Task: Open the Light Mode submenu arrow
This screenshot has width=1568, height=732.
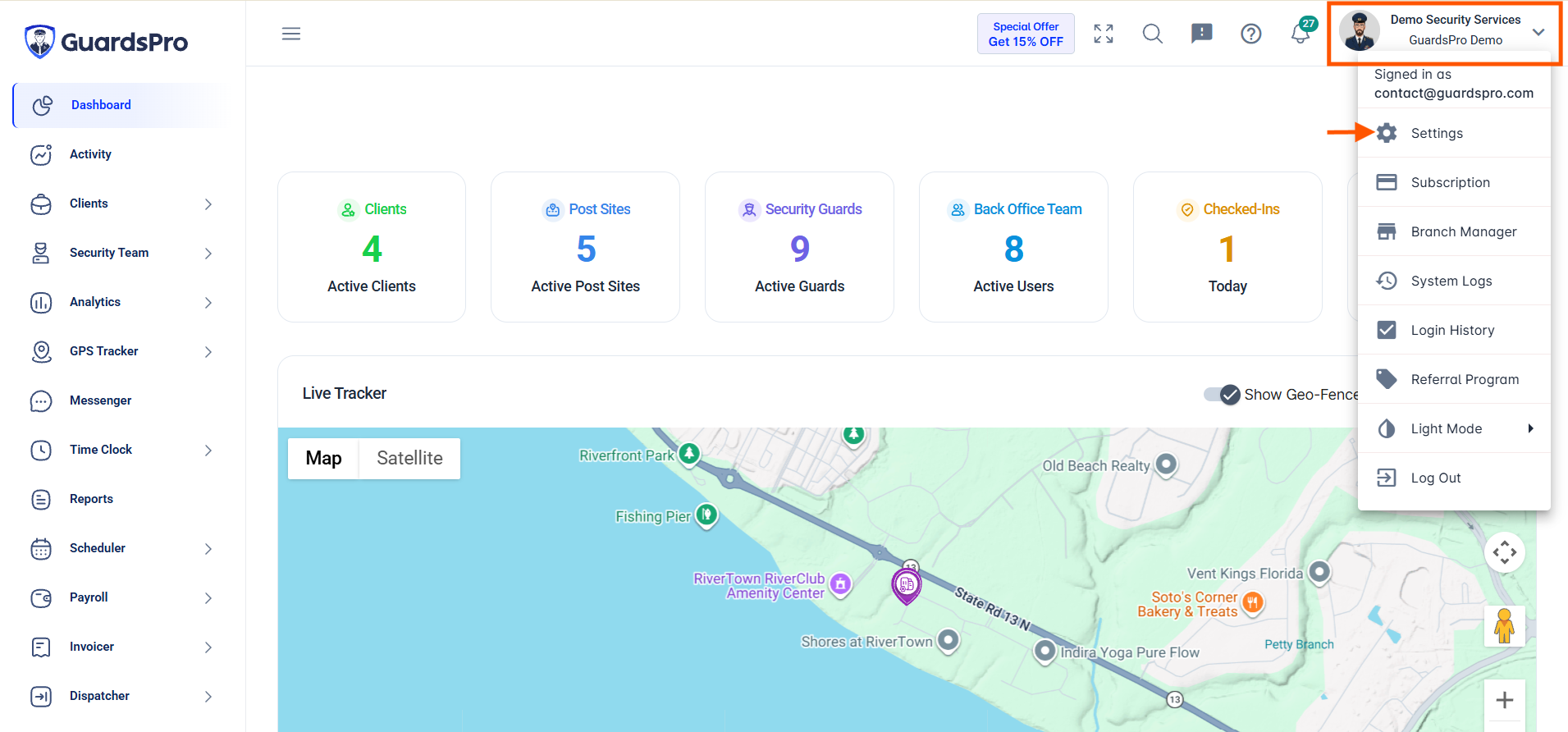Action: point(1530,428)
